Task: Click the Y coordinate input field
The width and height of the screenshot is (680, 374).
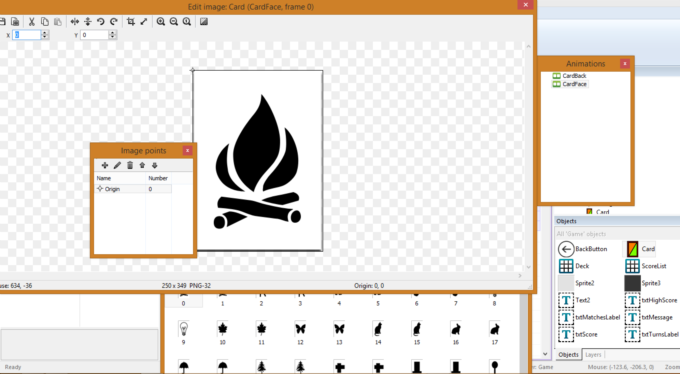Action: pyautogui.click(x=94, y=35)
